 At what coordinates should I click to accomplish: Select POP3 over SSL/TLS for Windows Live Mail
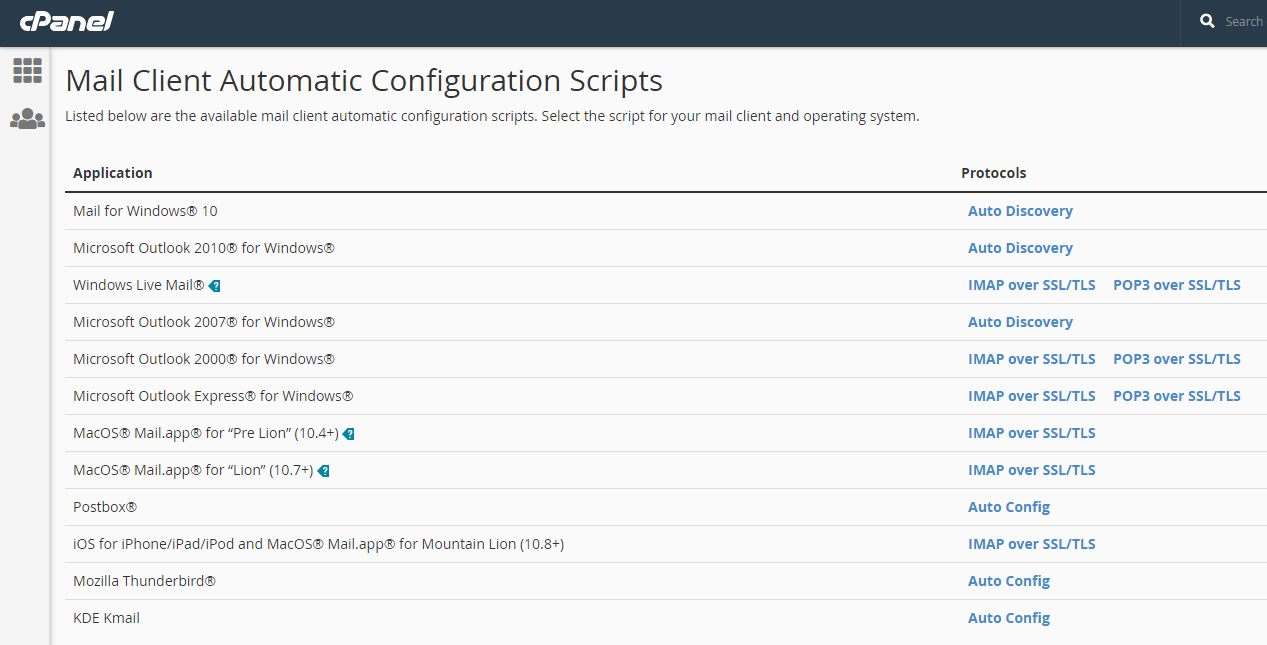coord(1177,285)
